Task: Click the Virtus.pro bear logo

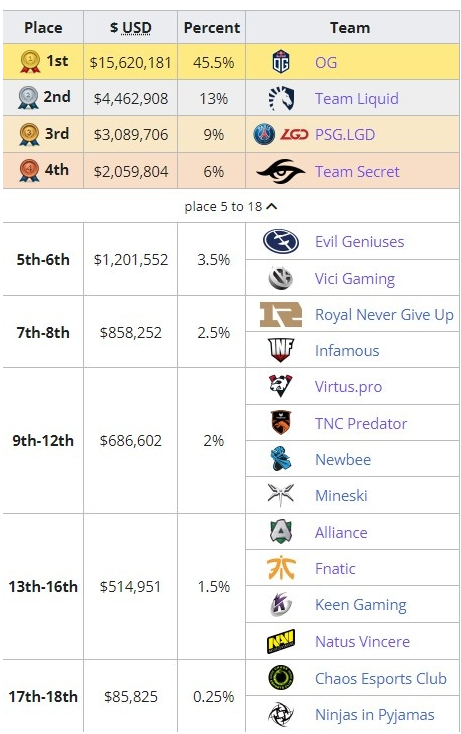Action: coord(281,386)
